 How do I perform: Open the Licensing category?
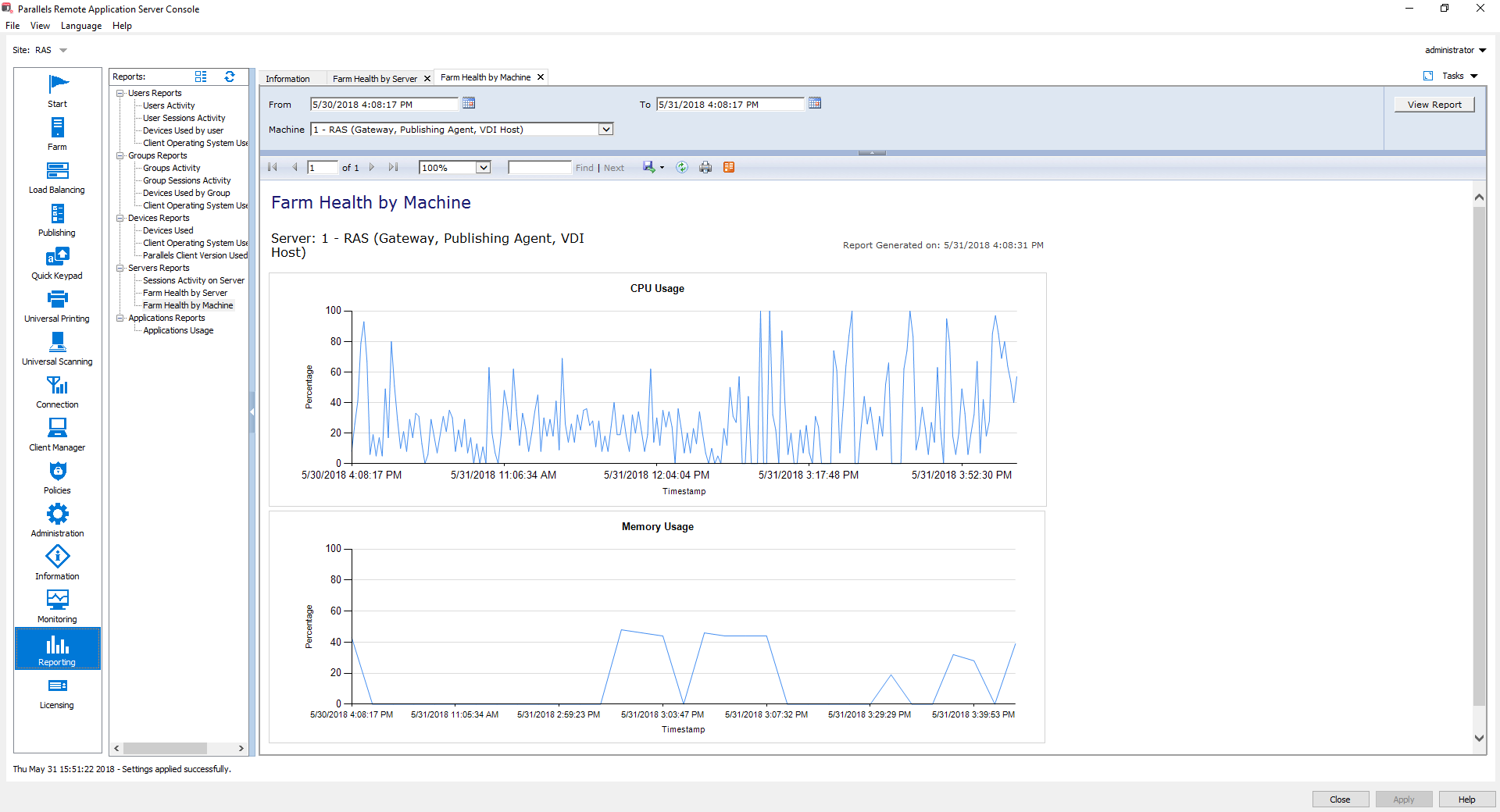(57, 693)
